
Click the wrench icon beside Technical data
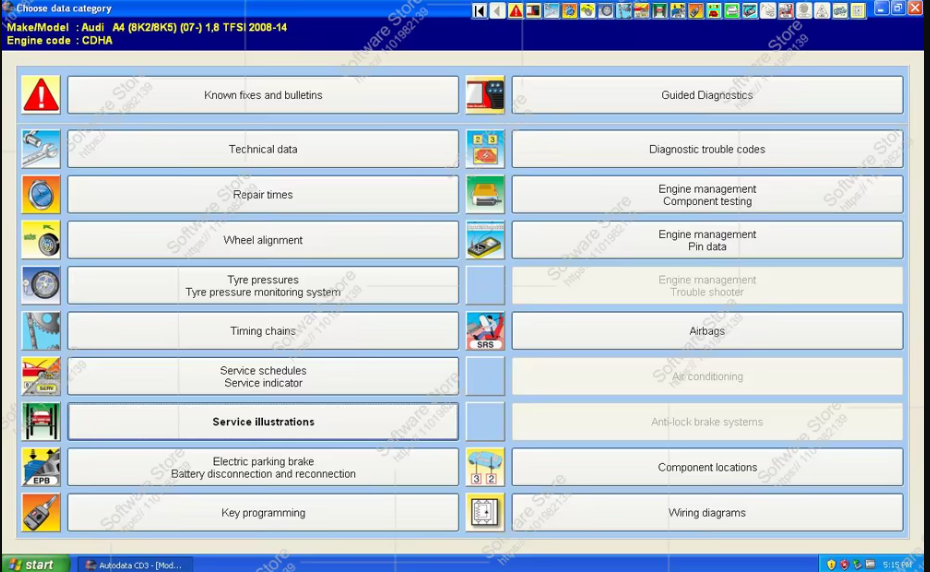pos(41,149)
